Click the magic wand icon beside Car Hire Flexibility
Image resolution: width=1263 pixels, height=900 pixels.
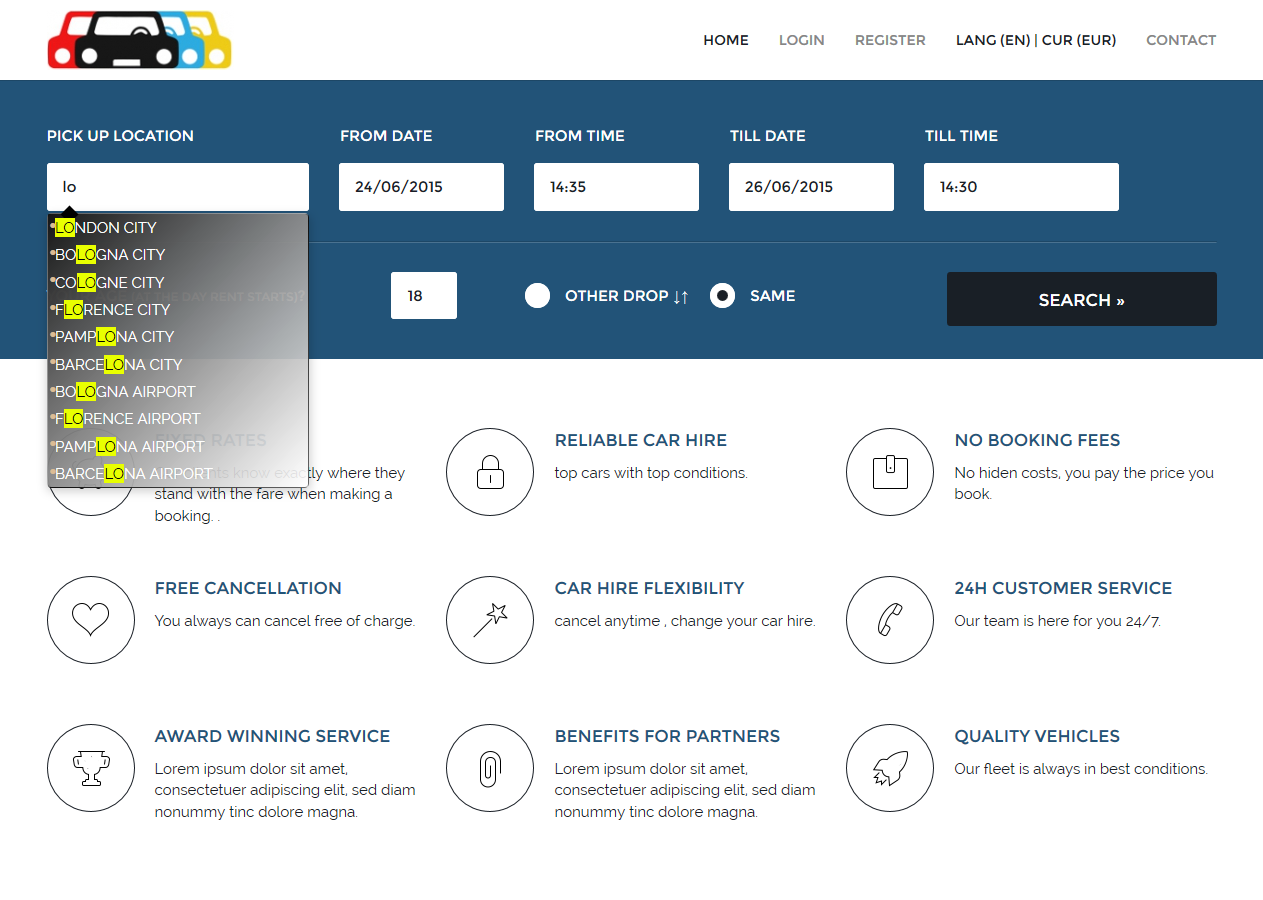(490, 620)
